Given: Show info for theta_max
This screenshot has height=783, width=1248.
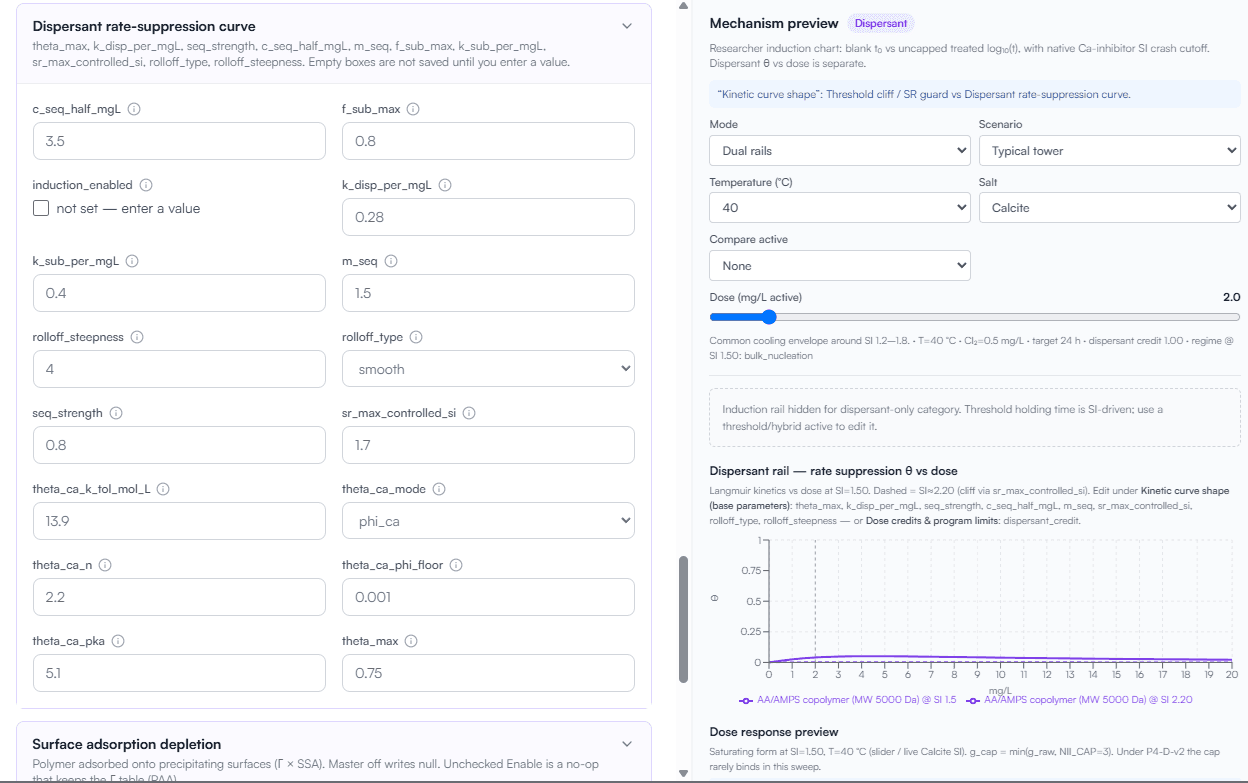Looking at the screenshot, I should [411, 641].
